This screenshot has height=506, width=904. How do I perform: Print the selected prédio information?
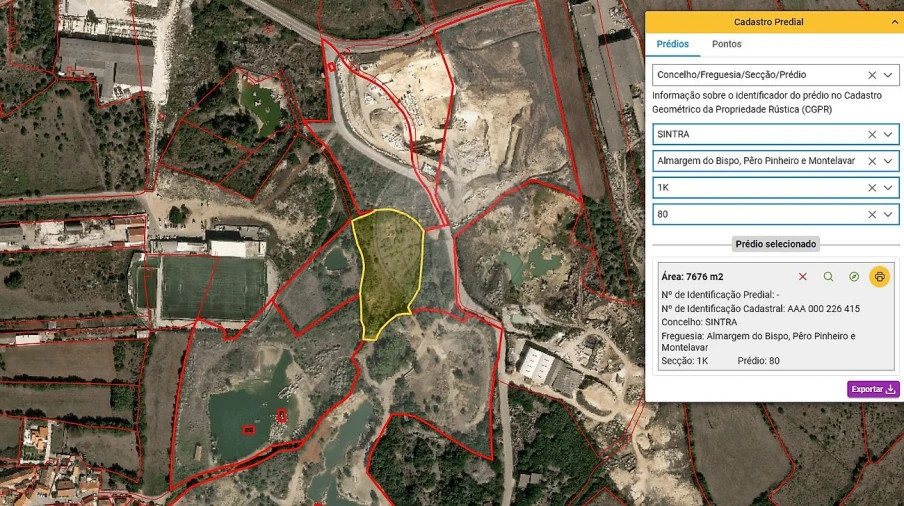tap(879, 277)
